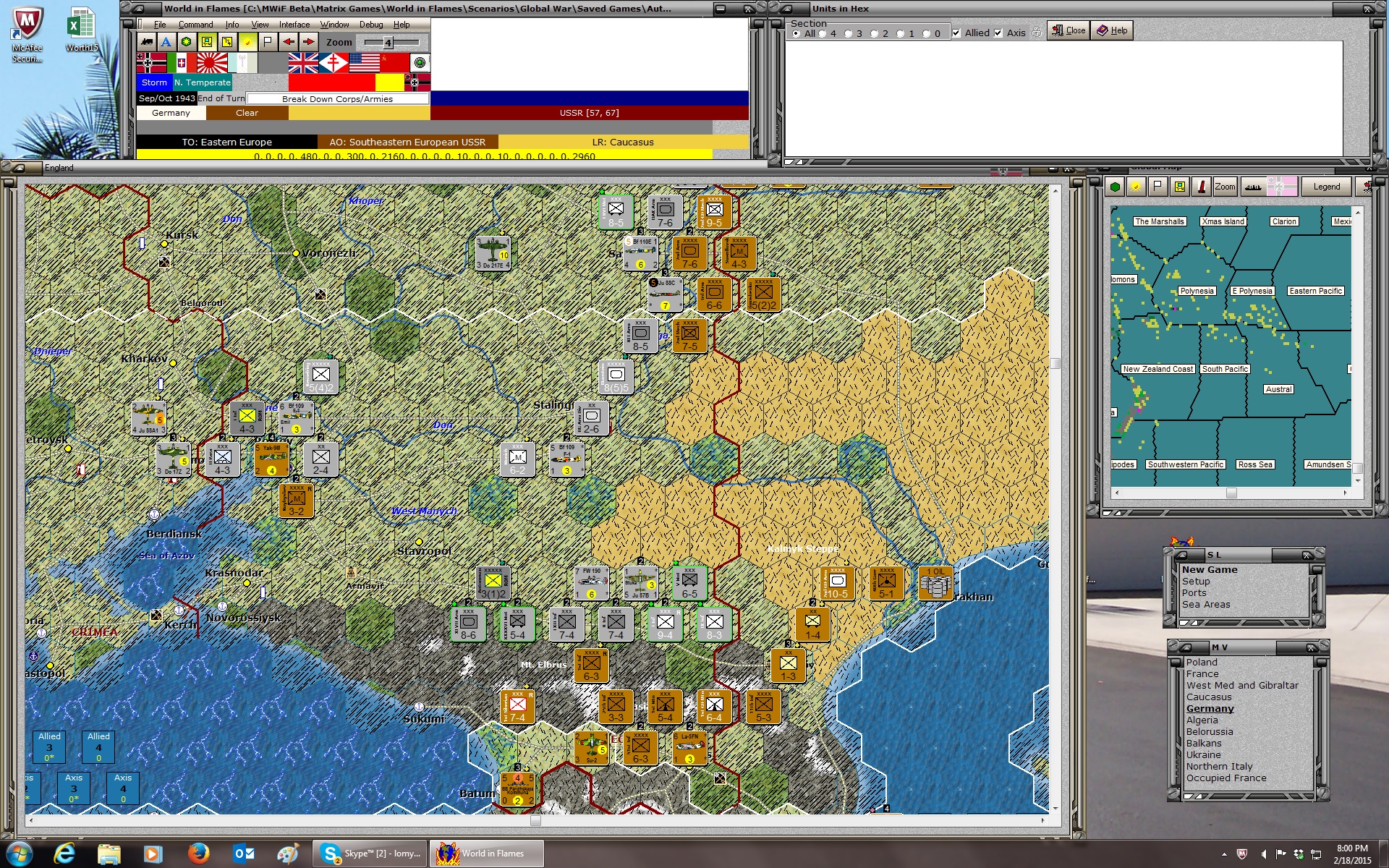
Task: Click the OIL counter near Astrakhan
Action: (x=935, y=583)
